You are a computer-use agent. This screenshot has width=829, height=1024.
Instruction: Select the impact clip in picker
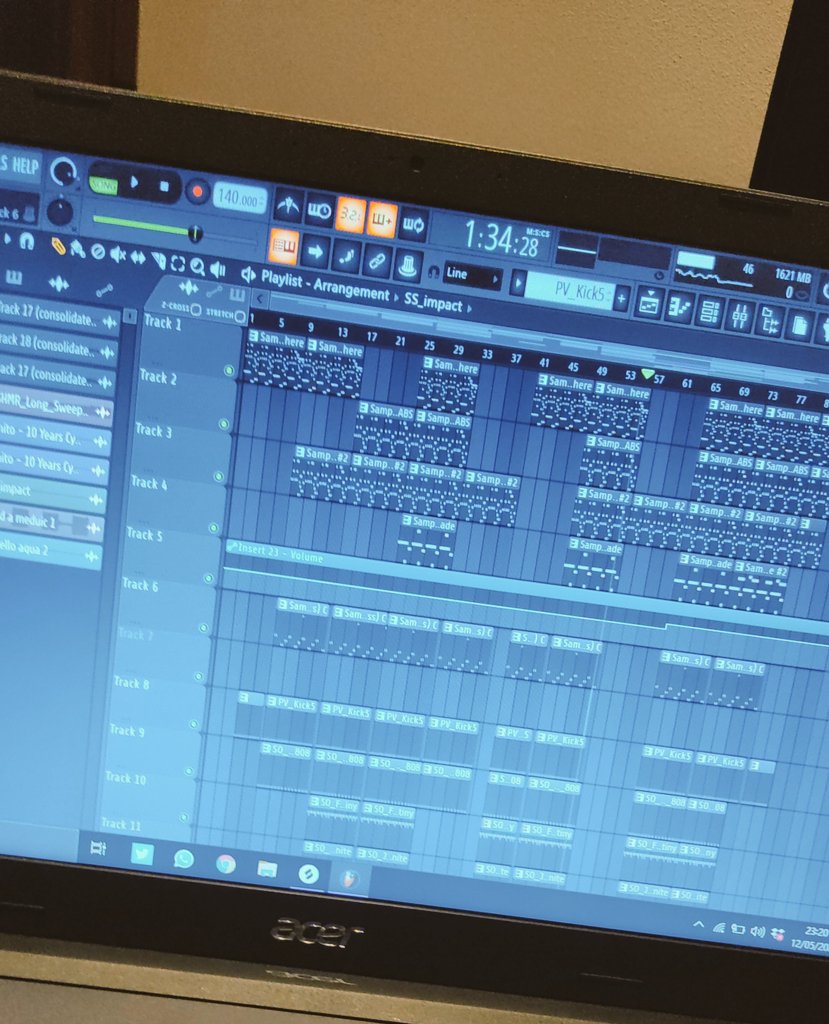[52, 494]
